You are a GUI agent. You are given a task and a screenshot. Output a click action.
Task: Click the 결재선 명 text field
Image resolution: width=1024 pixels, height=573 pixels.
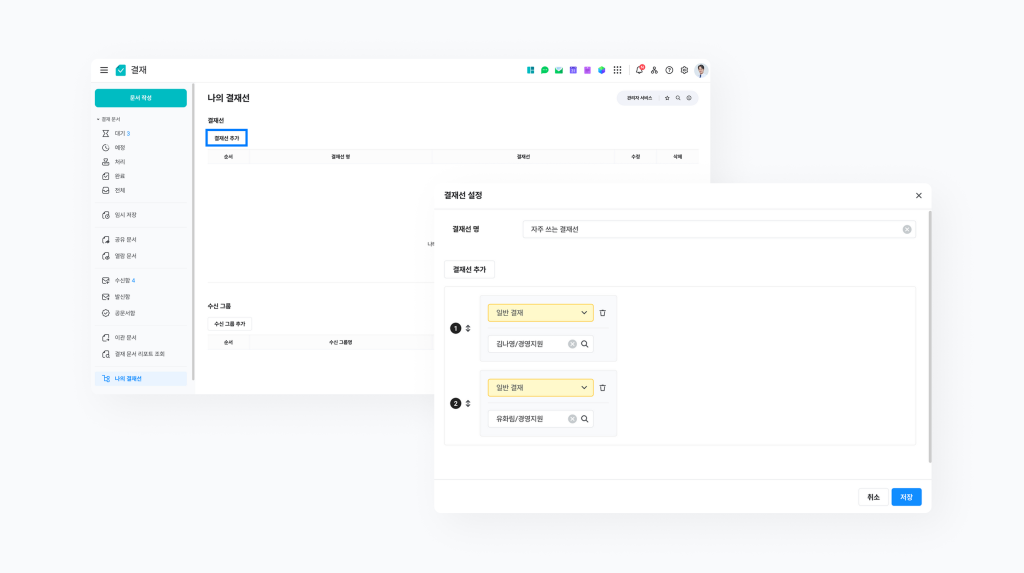710,229
